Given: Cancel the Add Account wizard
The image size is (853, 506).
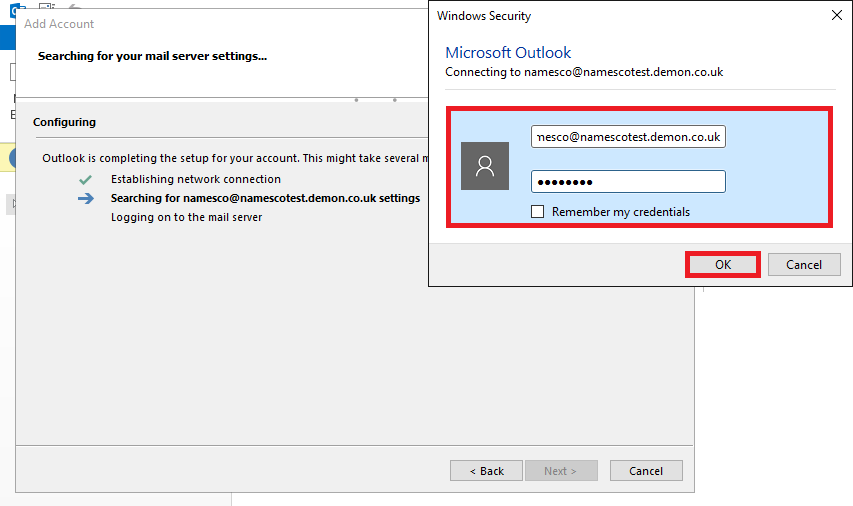Looking at the screenshot, I should 646,471.
